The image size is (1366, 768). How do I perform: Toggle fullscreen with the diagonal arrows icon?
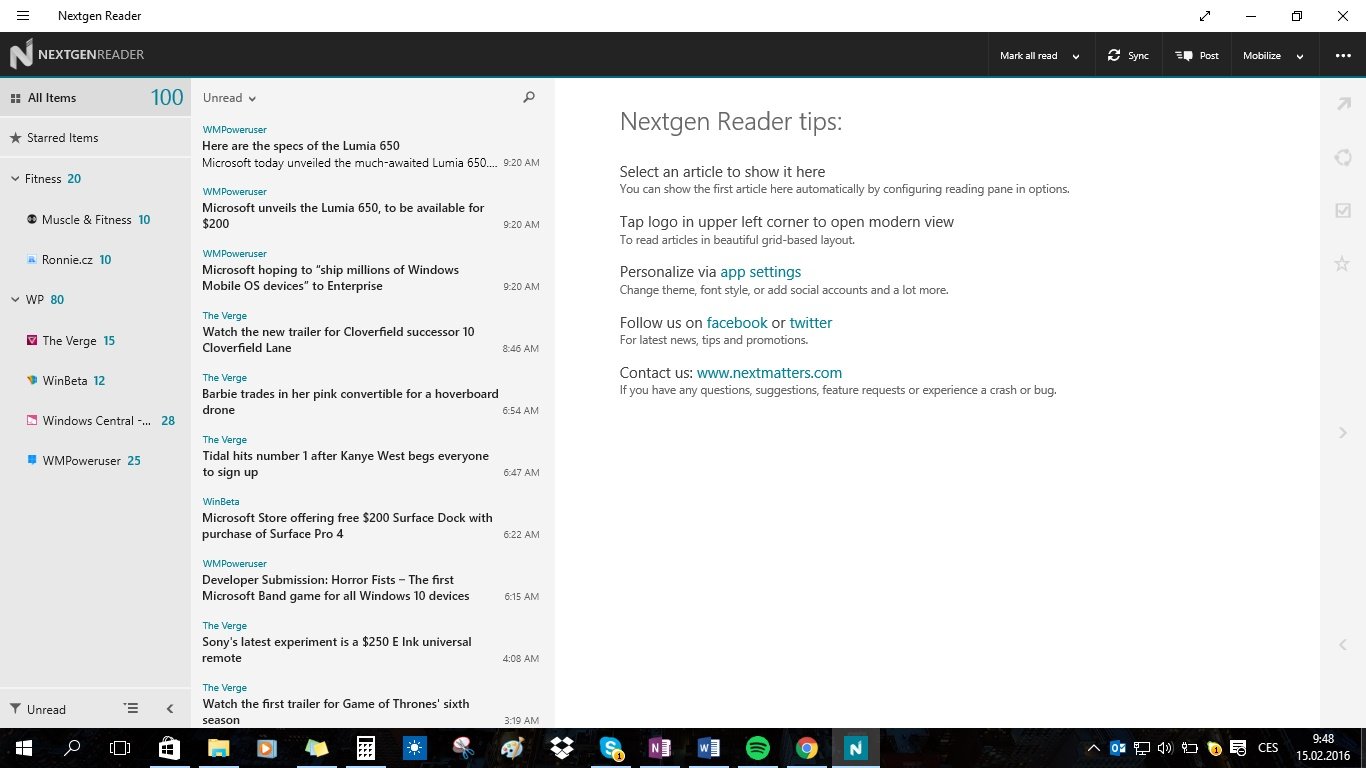pos(1205,16)
